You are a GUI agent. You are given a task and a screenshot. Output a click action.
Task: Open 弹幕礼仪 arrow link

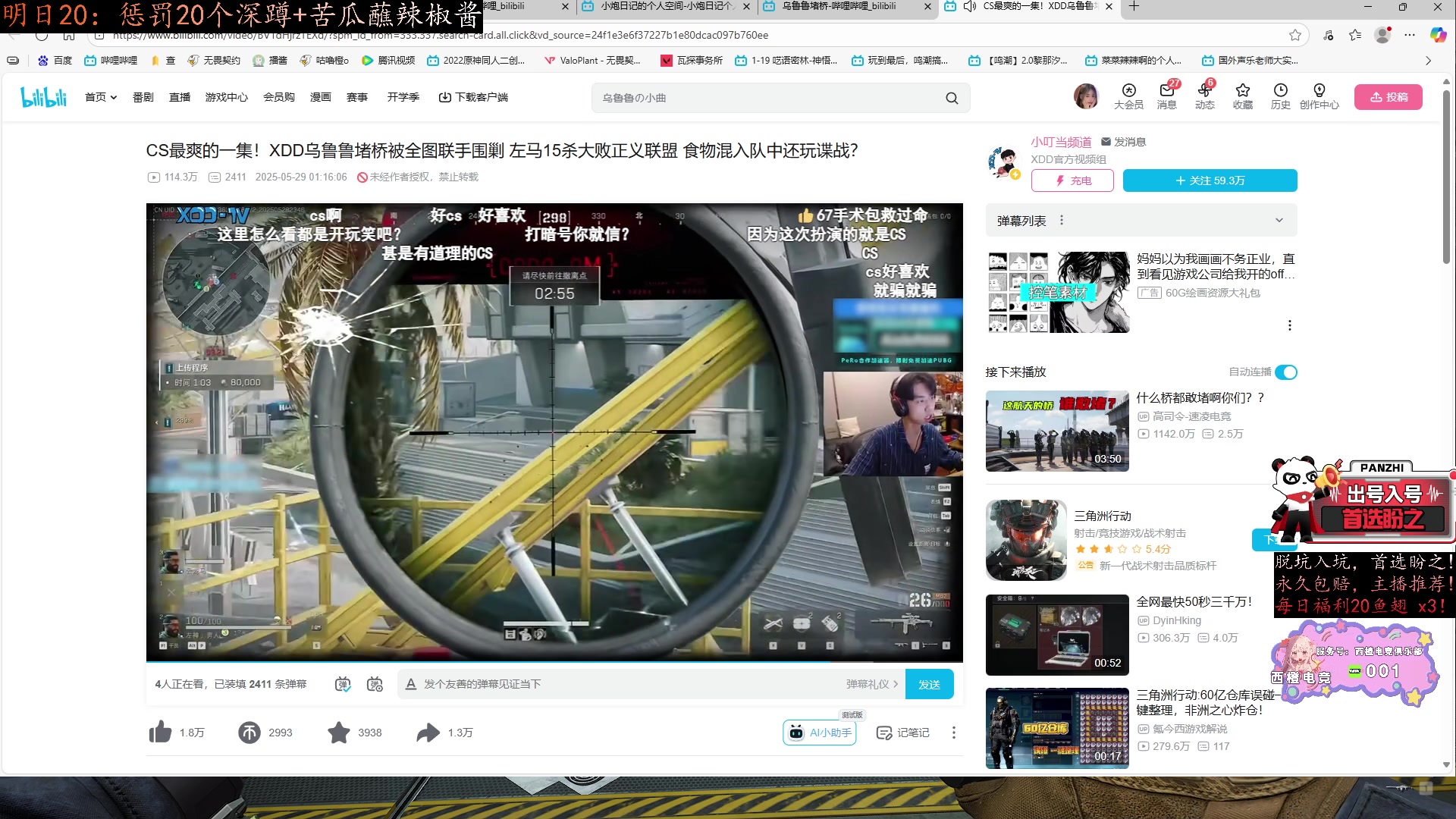click(872, 684)
